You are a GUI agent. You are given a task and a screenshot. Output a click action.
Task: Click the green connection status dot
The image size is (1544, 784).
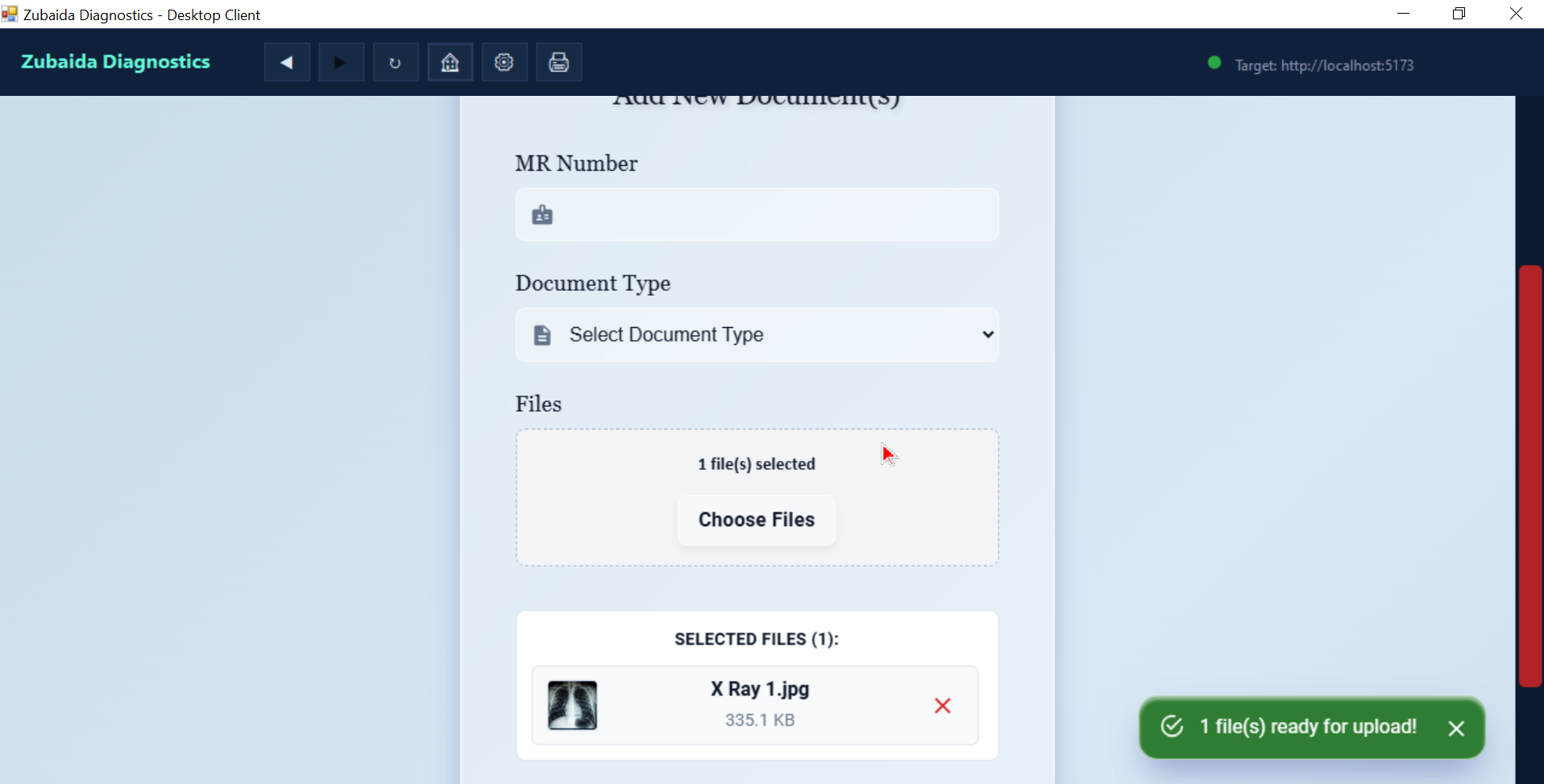tap(1214, 63)
